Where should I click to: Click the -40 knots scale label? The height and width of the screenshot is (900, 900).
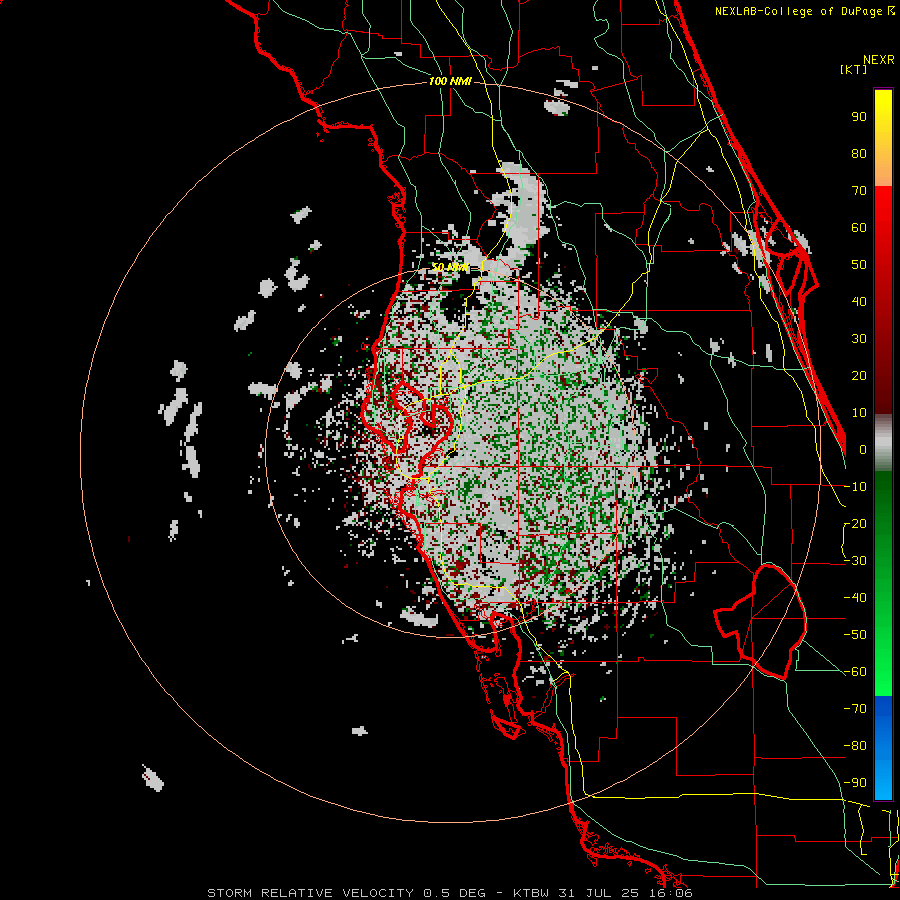(855, 598)
